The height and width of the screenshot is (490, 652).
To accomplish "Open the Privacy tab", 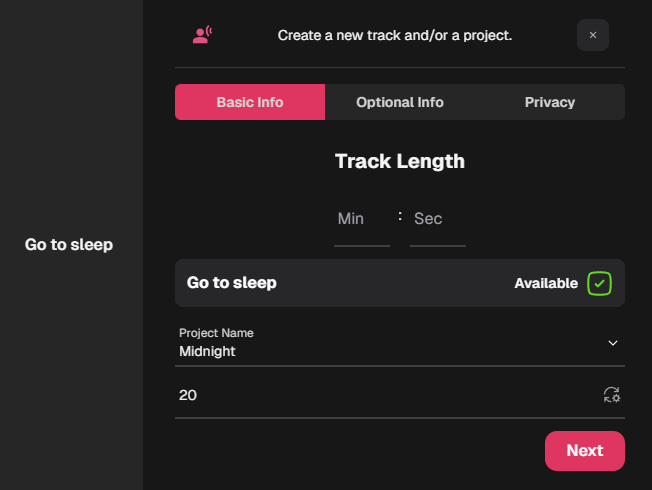I will 550,102.
